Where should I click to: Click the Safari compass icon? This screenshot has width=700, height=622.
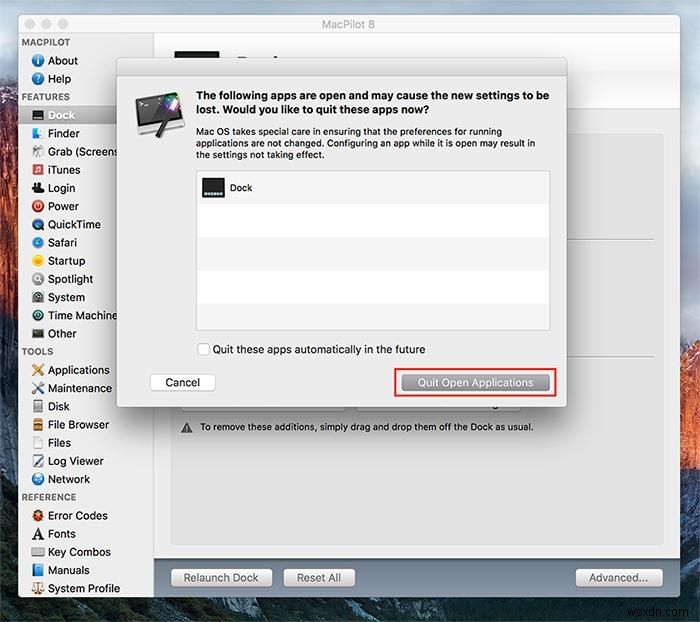38,242
